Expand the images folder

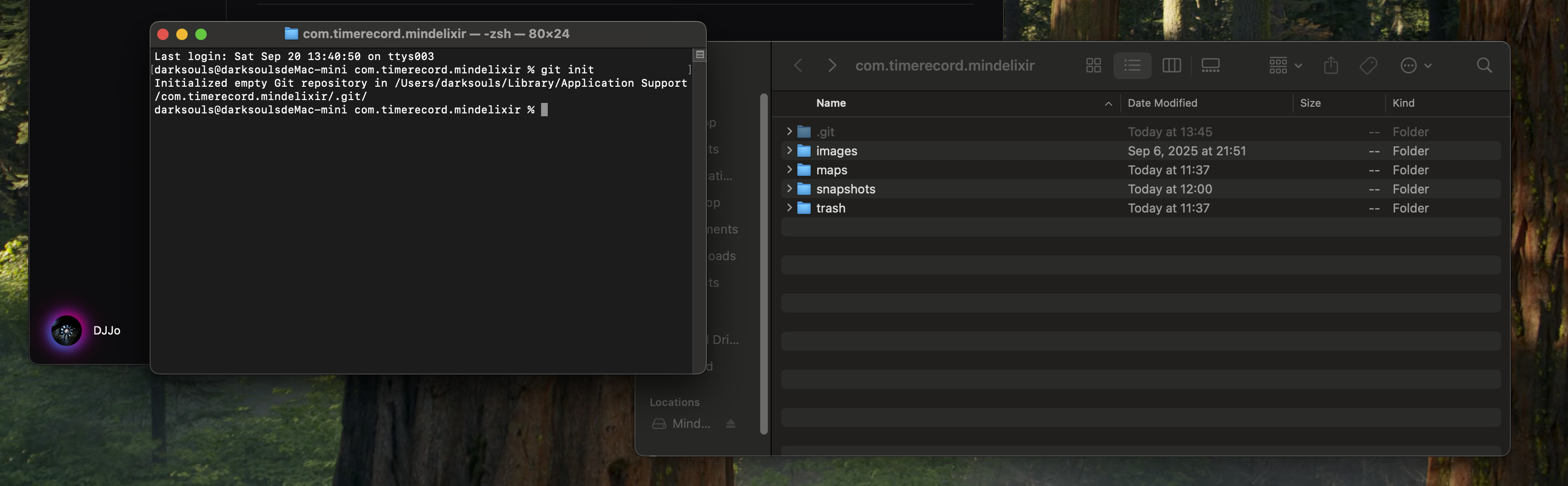point(789,151)
